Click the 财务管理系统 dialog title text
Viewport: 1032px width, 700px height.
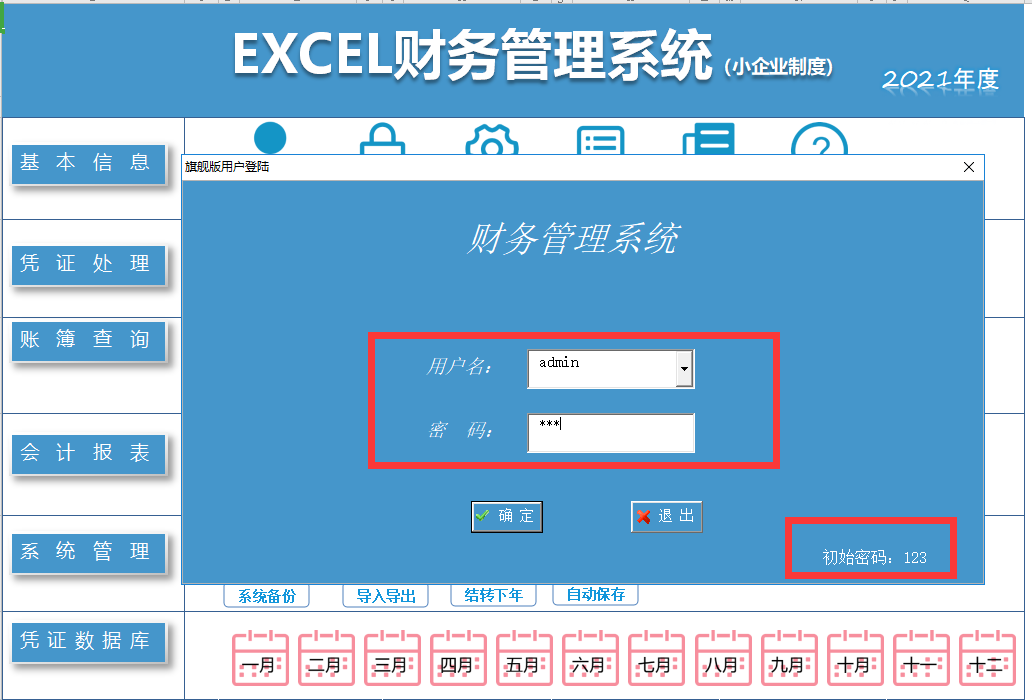tap(572, 238)
